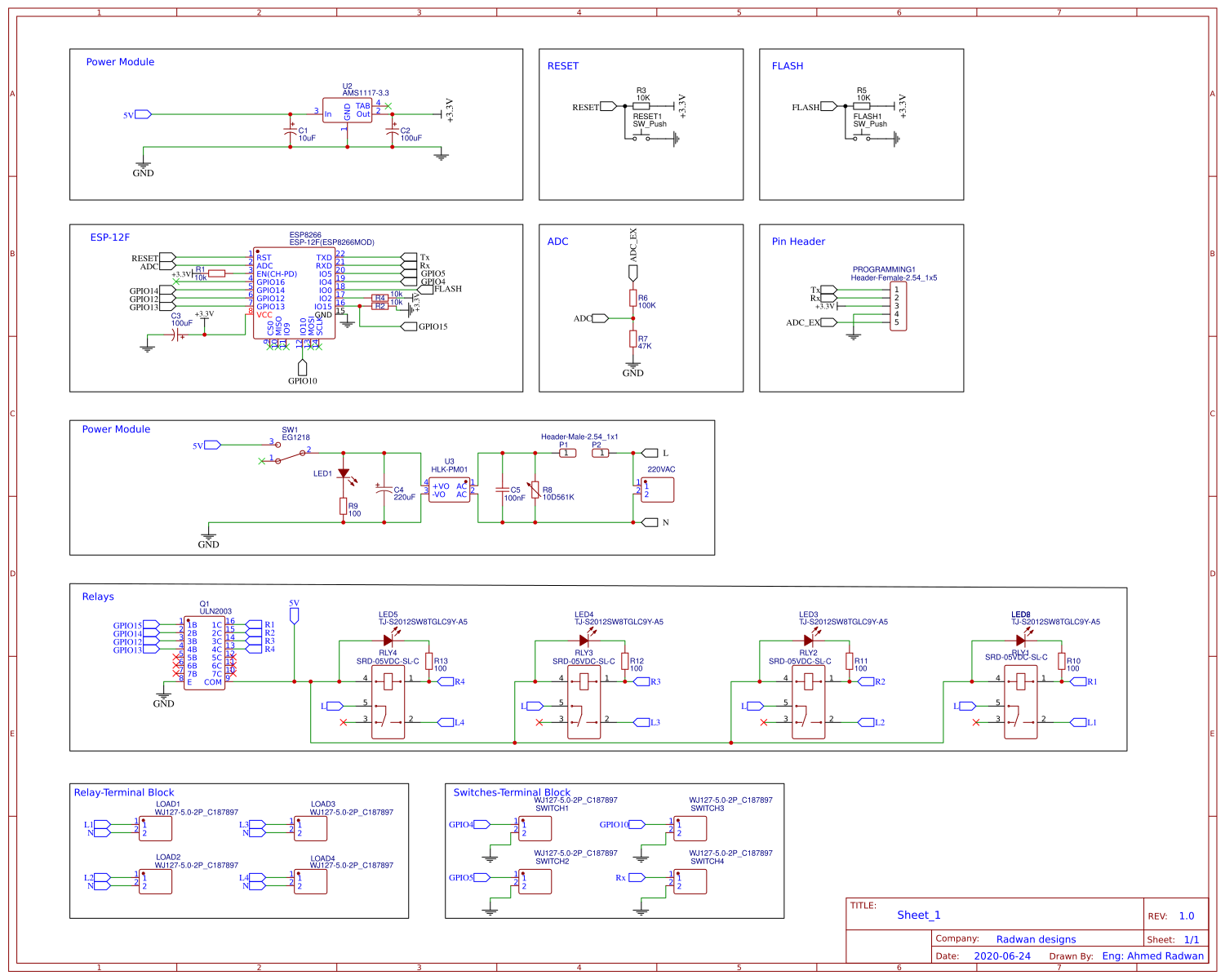The width and height of the screenshot is (1225, 980).
Task: Click the HLK-PM01 power module U3
Action: pos(449,488)
